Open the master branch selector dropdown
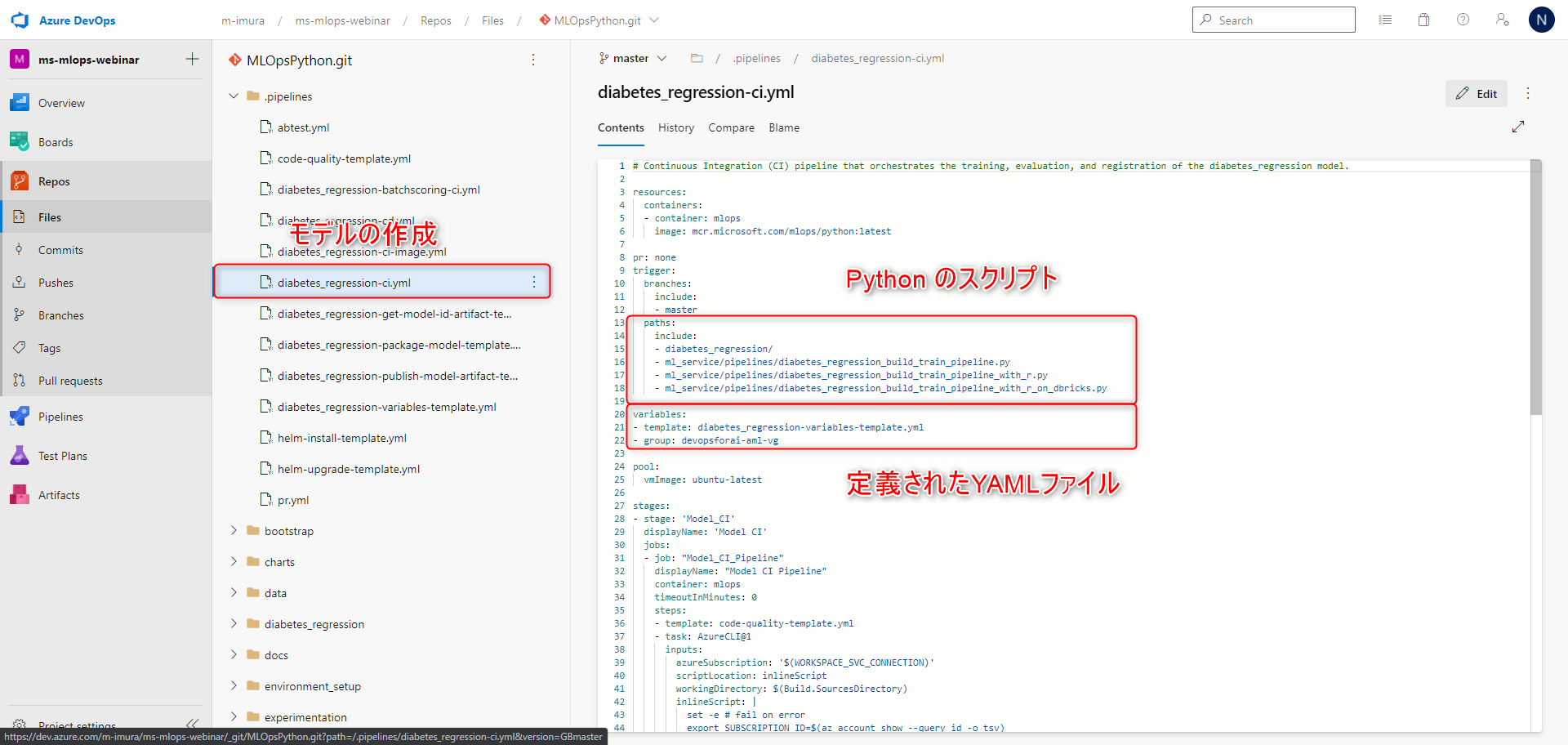 633,58
